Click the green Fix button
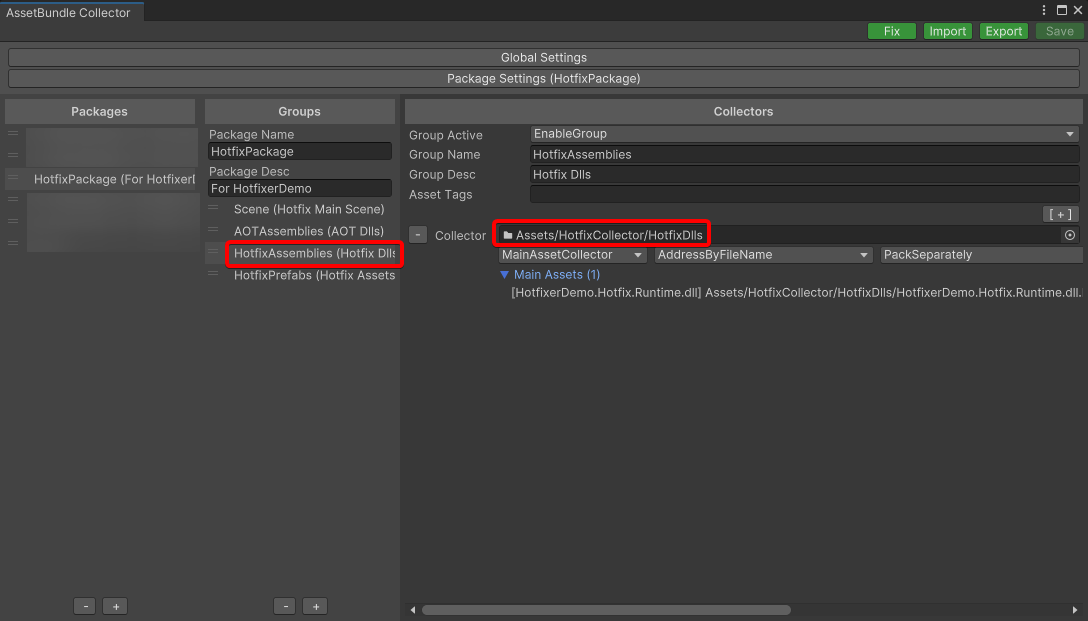The width and height of the screenshot is (1088, 621). pyautogui.click(x=891, y=31)
